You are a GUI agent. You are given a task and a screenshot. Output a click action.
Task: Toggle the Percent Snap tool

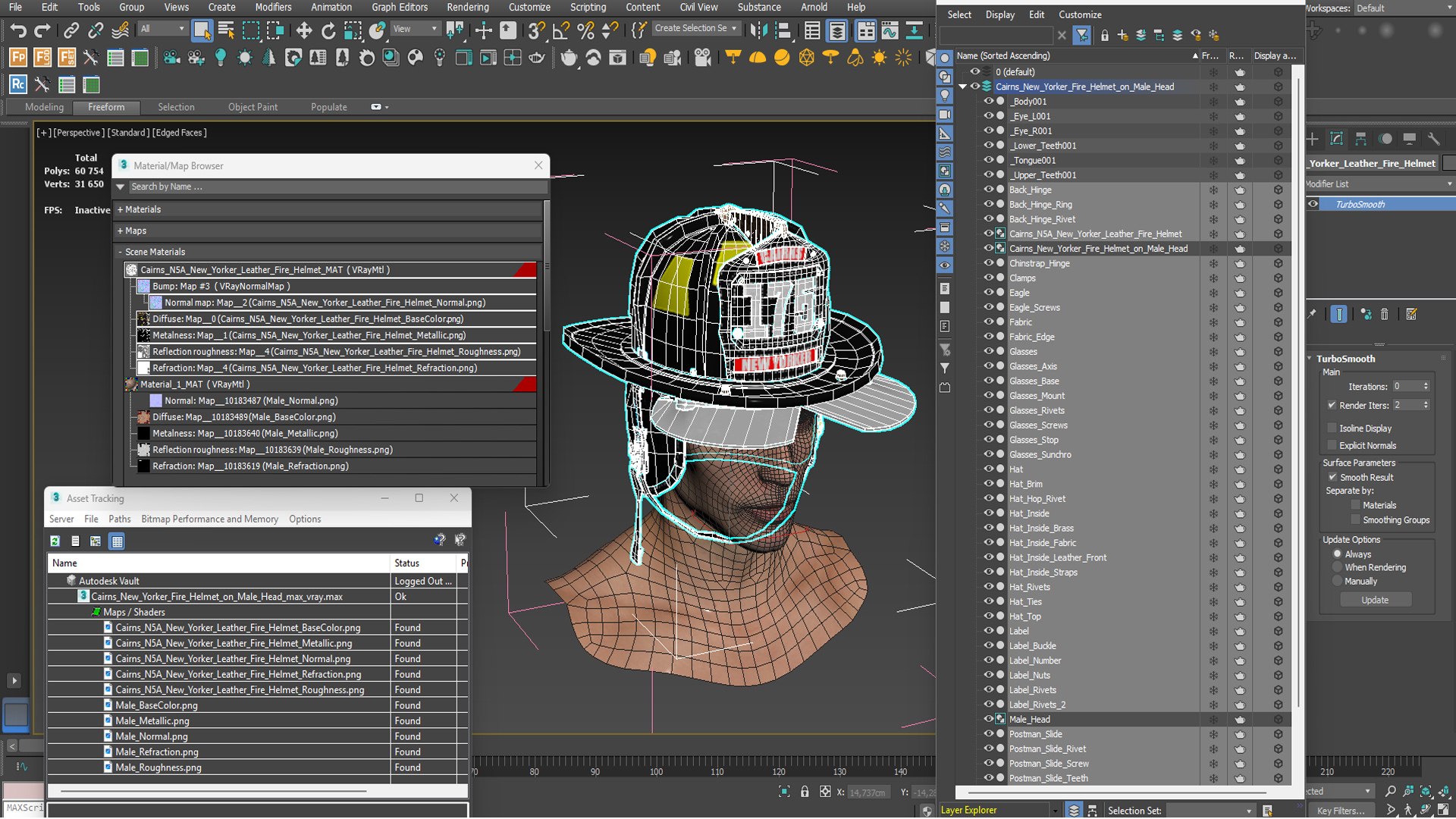tap(585, 30)
